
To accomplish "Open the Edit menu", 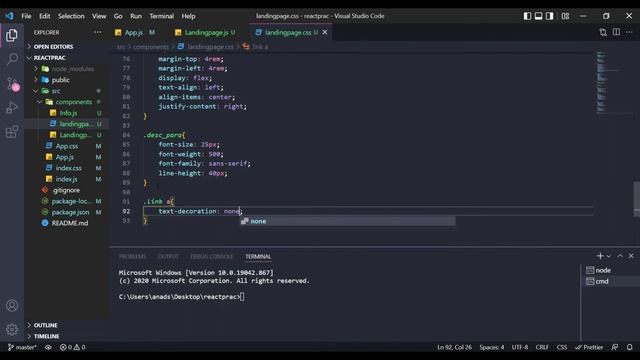I will pos(44,16).
